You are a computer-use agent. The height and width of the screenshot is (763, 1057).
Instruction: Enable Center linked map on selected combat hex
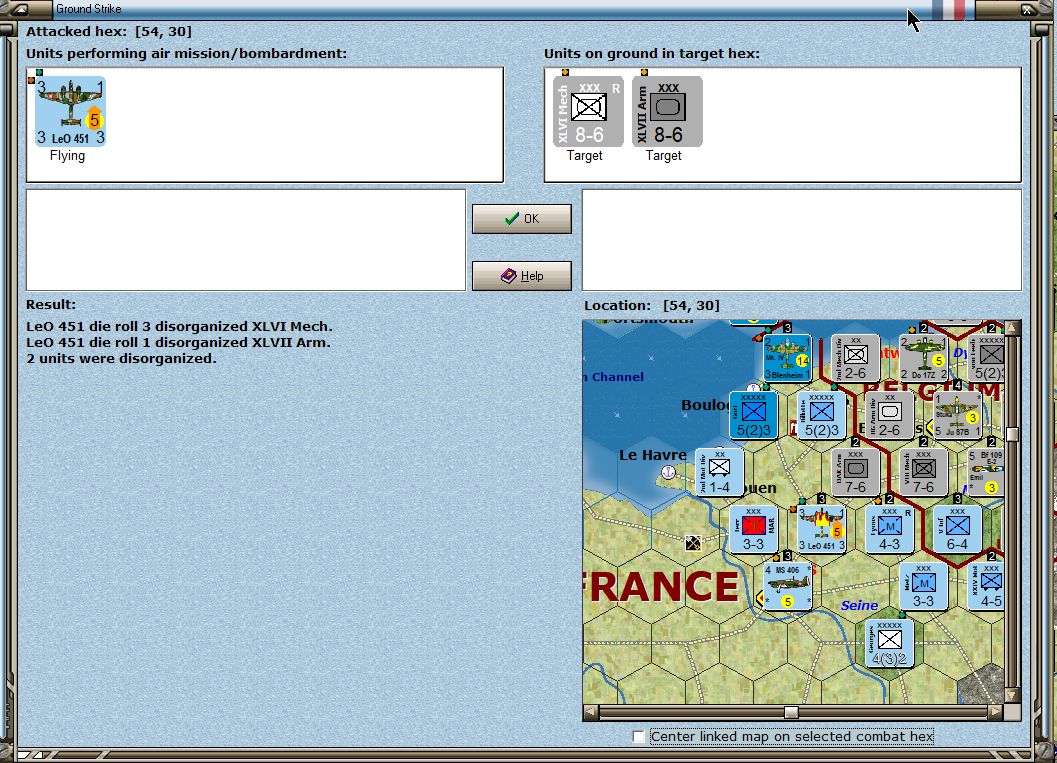tap(637, 736)
